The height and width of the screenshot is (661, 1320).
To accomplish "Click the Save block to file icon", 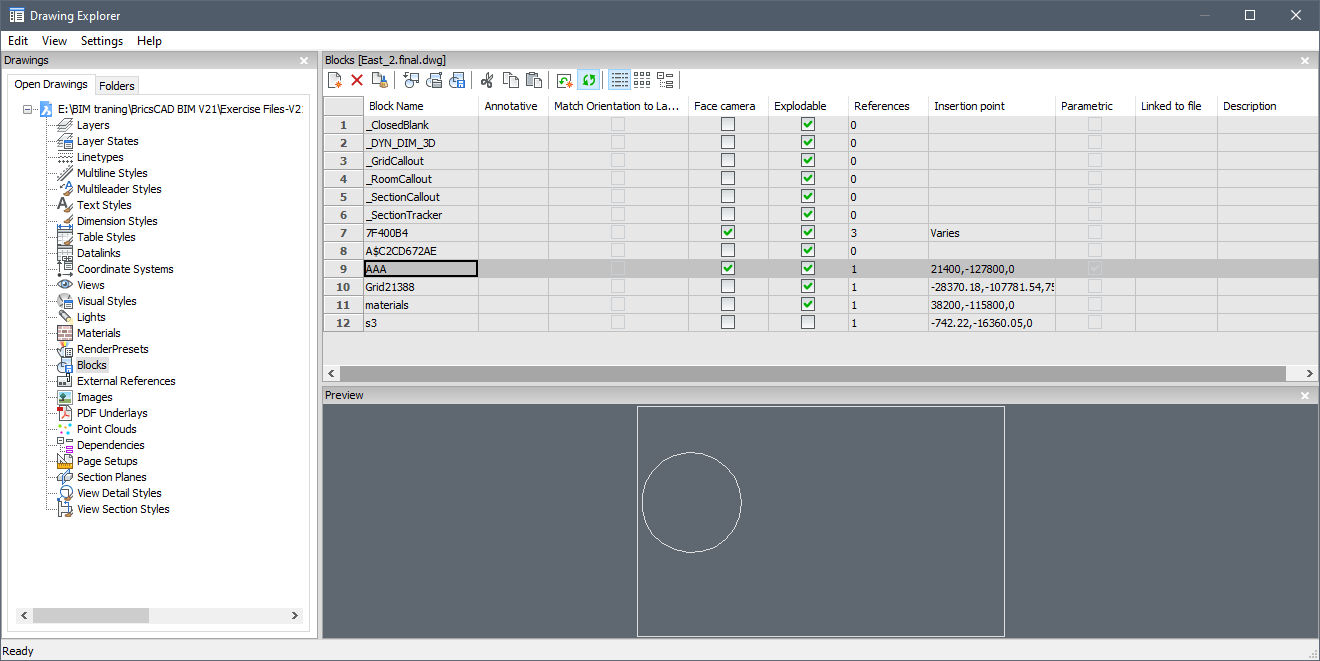I will click(x=457, y=79).
